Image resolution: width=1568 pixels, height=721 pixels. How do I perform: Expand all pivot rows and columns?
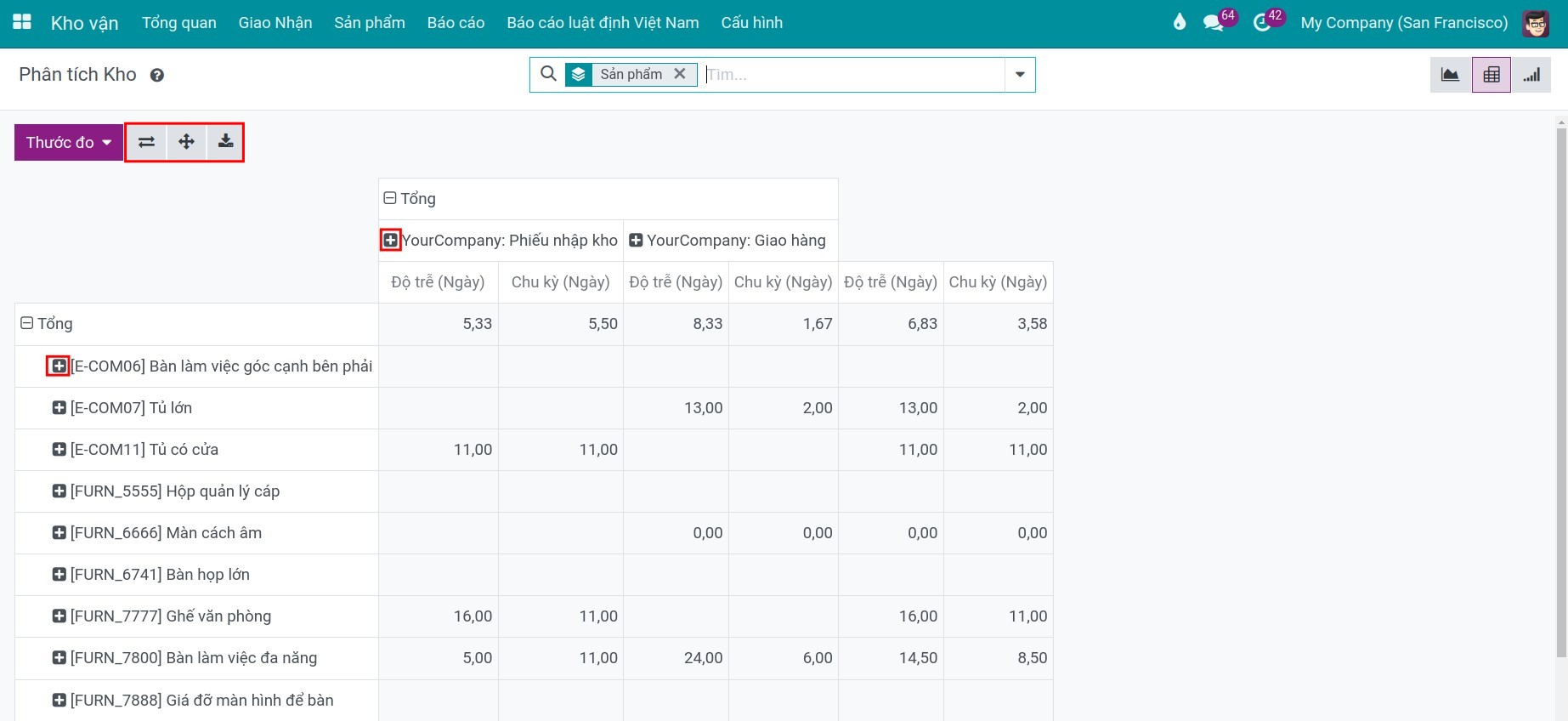pos(186,142)
